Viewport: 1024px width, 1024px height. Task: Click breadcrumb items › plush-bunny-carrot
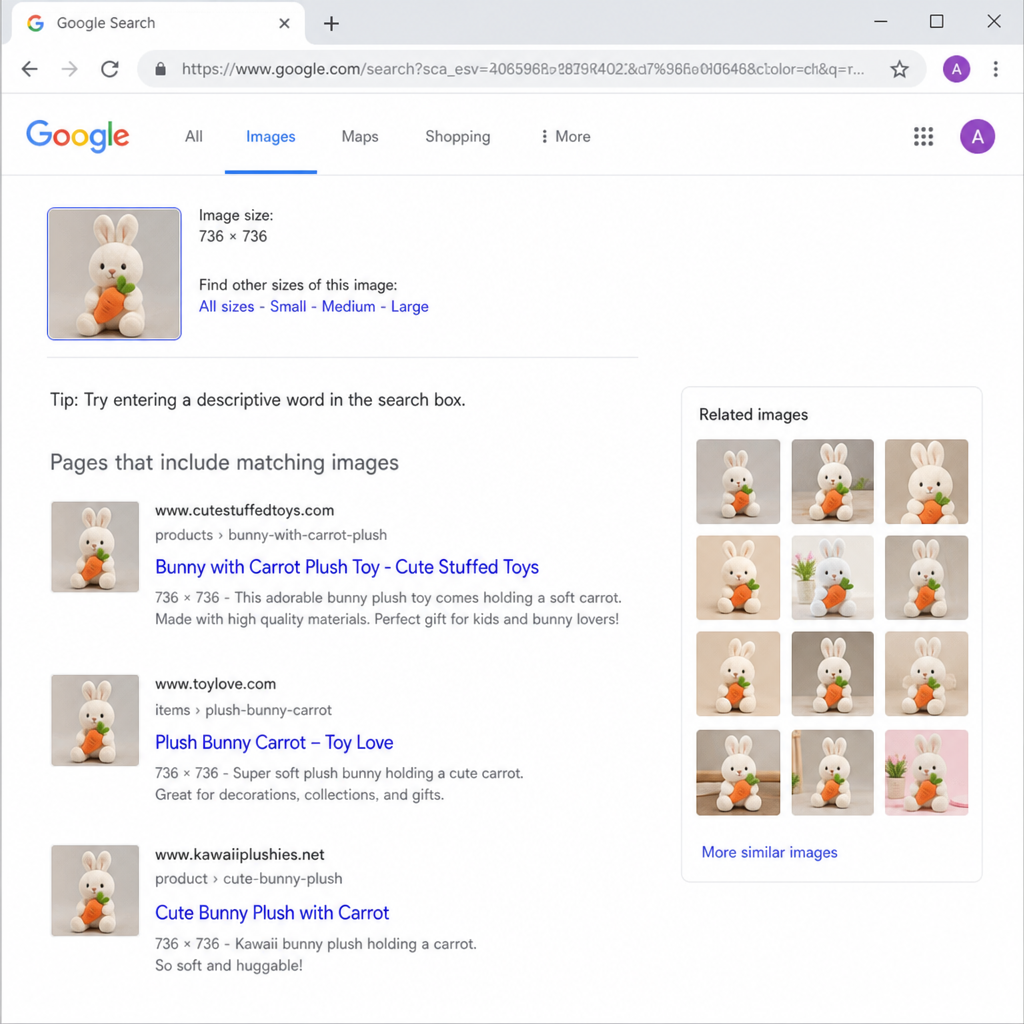[243, 710]
